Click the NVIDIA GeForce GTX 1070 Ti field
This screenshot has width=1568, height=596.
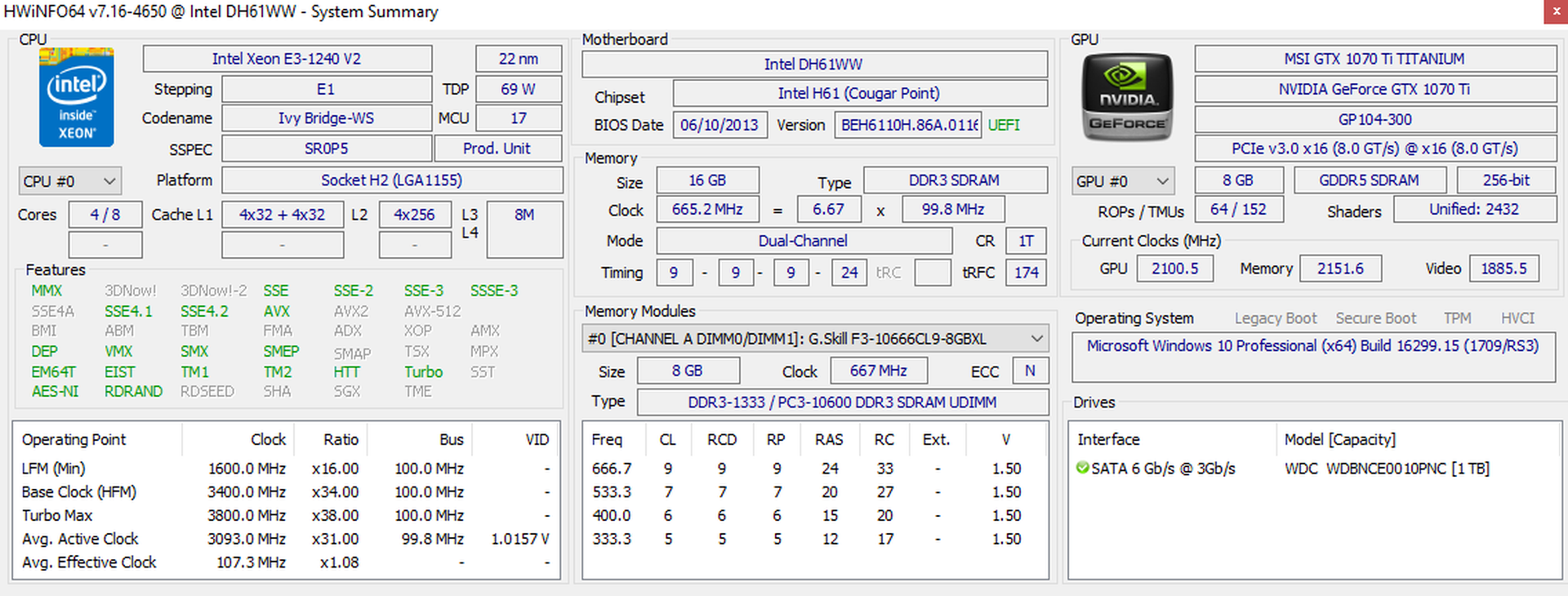1375,89
